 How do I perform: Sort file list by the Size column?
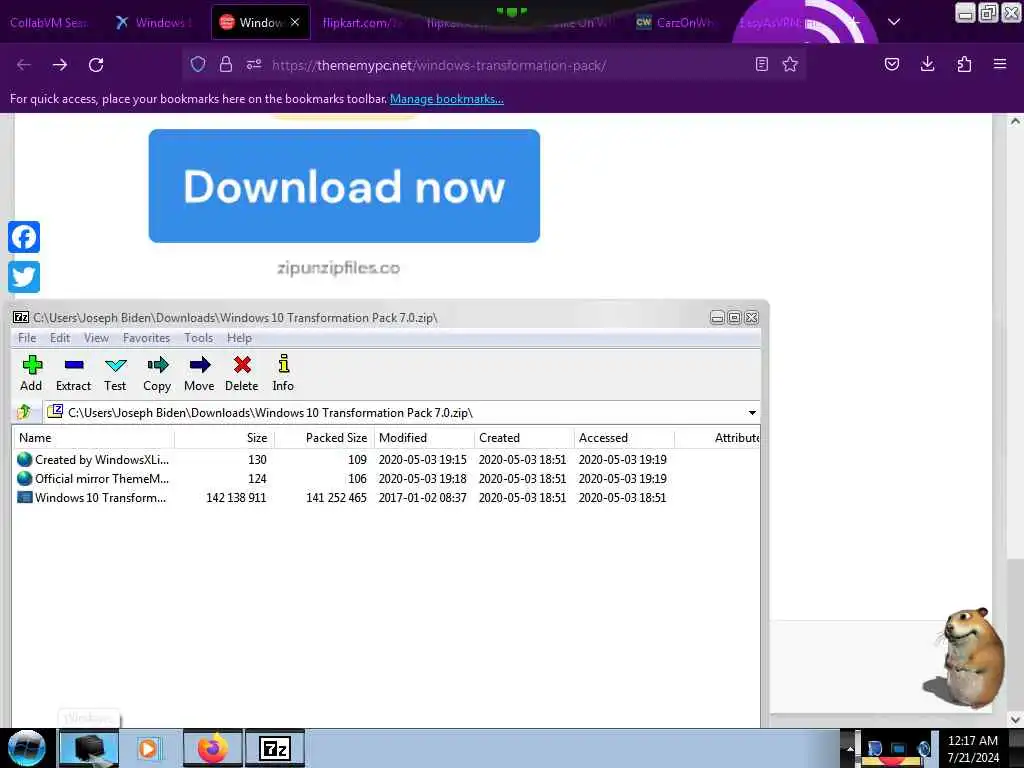point(224,438)
